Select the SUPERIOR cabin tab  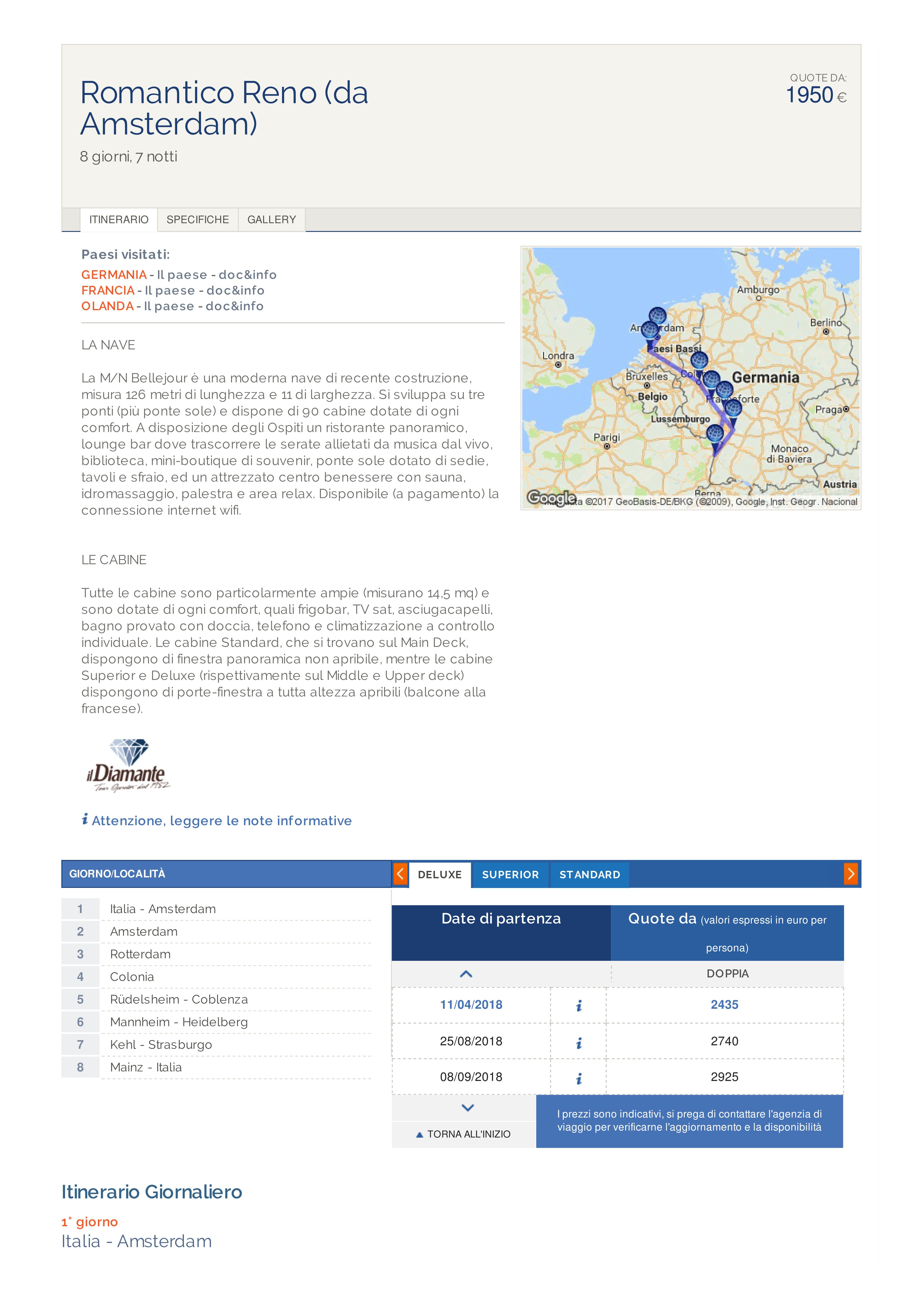(510, 875)
